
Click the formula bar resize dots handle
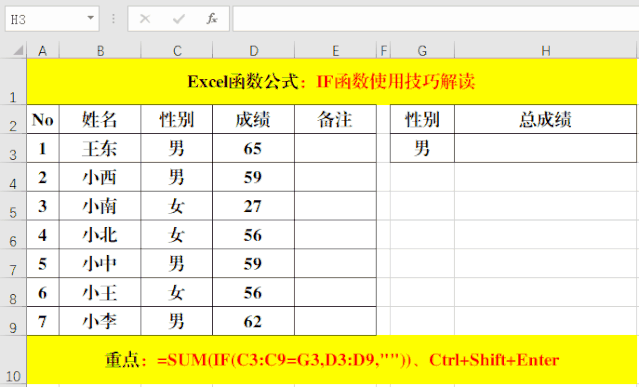113,19
